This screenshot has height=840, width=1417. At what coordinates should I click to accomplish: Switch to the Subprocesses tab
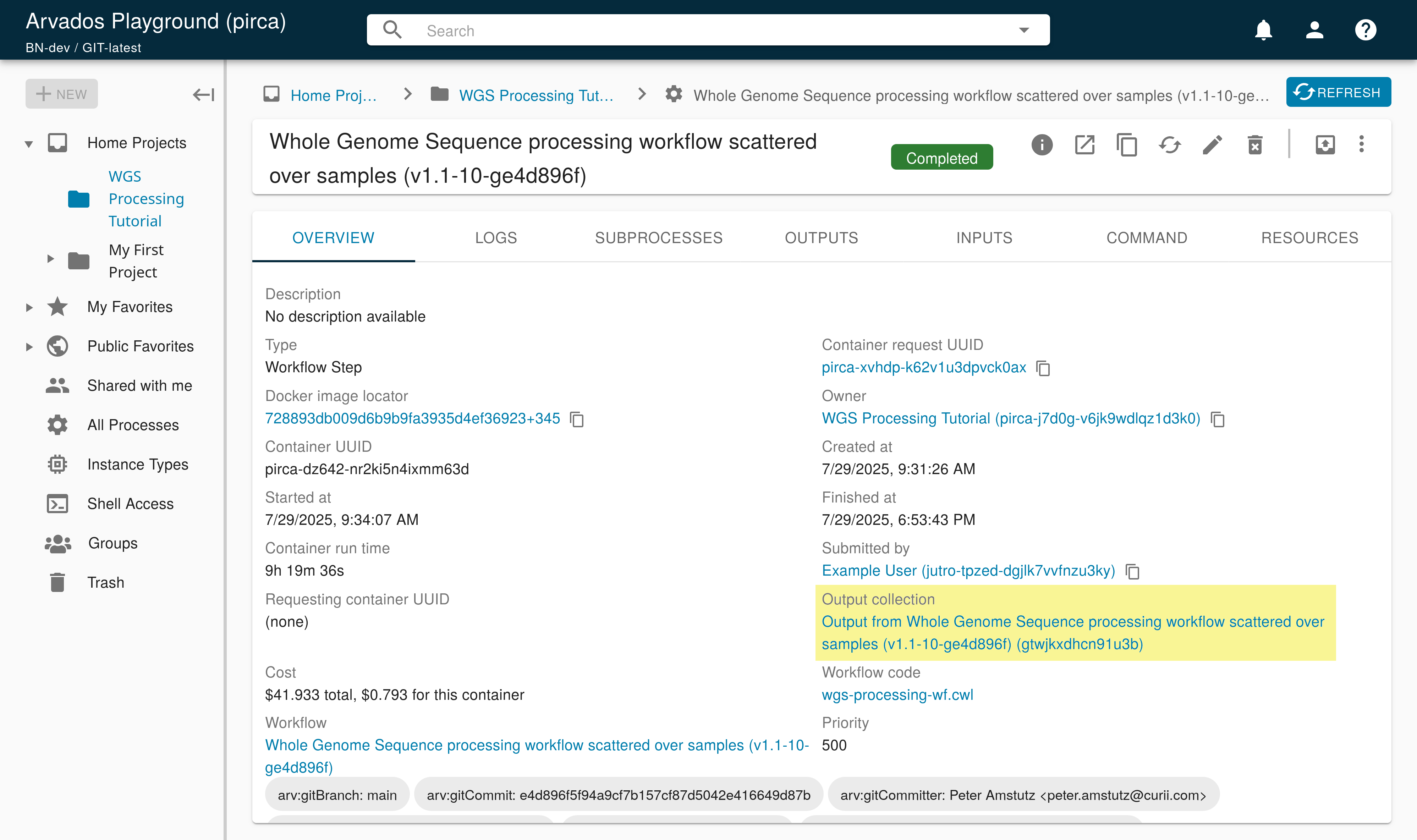(x=659, y=238)
